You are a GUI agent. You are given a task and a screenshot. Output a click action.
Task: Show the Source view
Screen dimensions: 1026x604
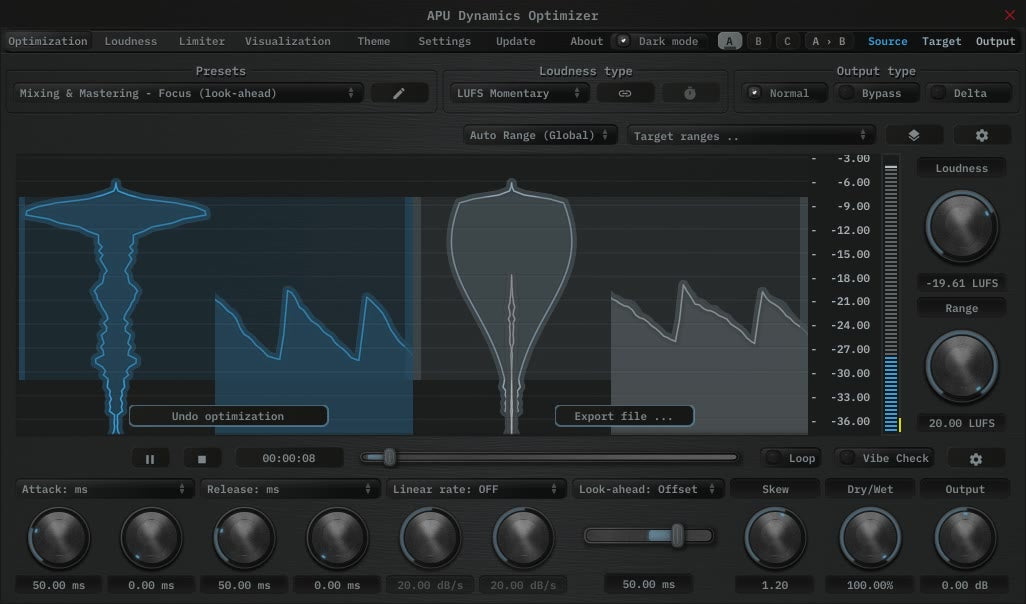[887, 41]
